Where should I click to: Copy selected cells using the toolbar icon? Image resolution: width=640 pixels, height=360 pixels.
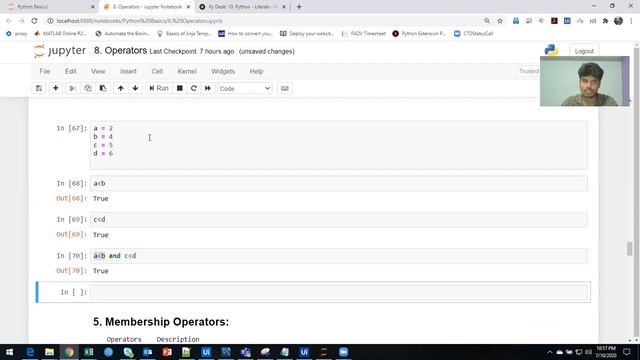coord(88,88)
